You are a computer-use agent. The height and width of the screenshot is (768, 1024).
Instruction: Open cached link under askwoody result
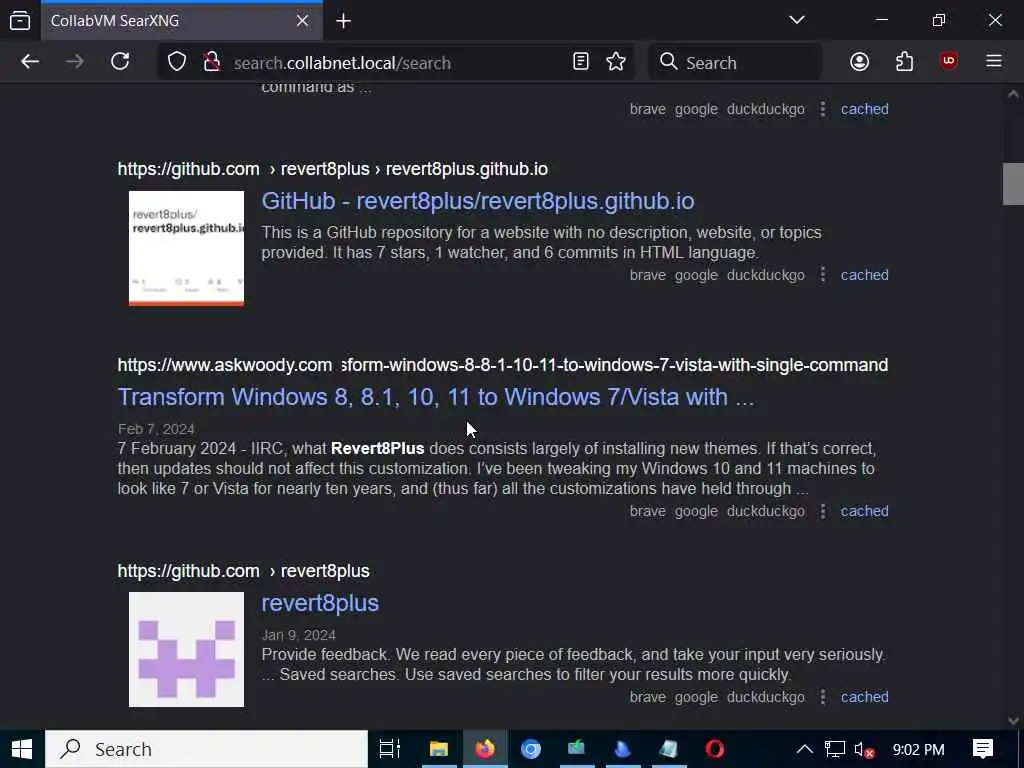(864, 511)
